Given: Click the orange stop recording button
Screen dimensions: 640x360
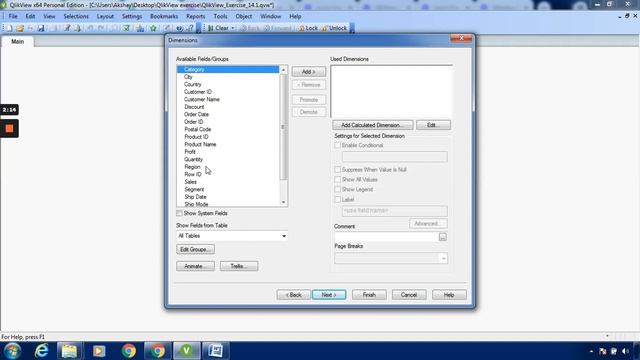Looking at the screenshot, I should [9, 129].
